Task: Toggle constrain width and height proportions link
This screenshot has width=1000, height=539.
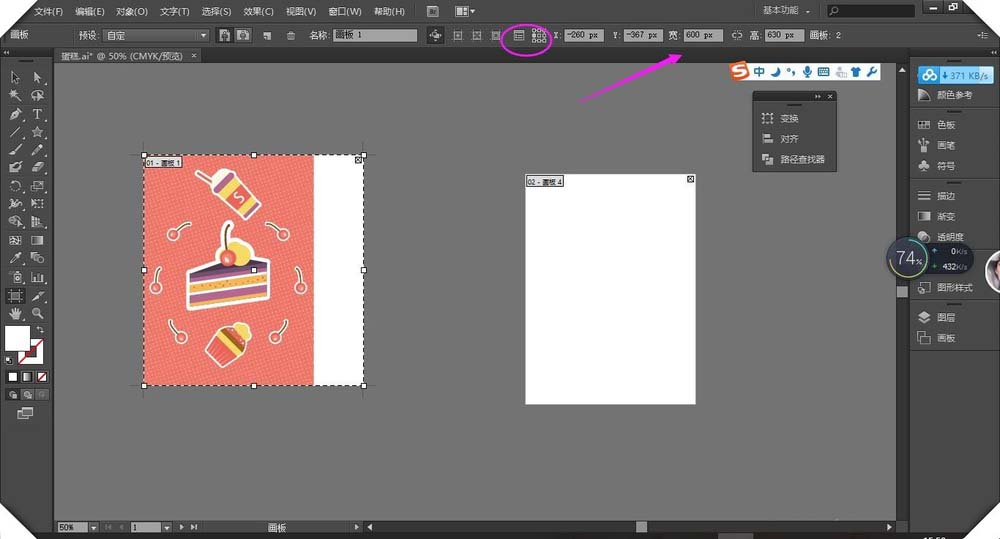Action: (737, 36)
